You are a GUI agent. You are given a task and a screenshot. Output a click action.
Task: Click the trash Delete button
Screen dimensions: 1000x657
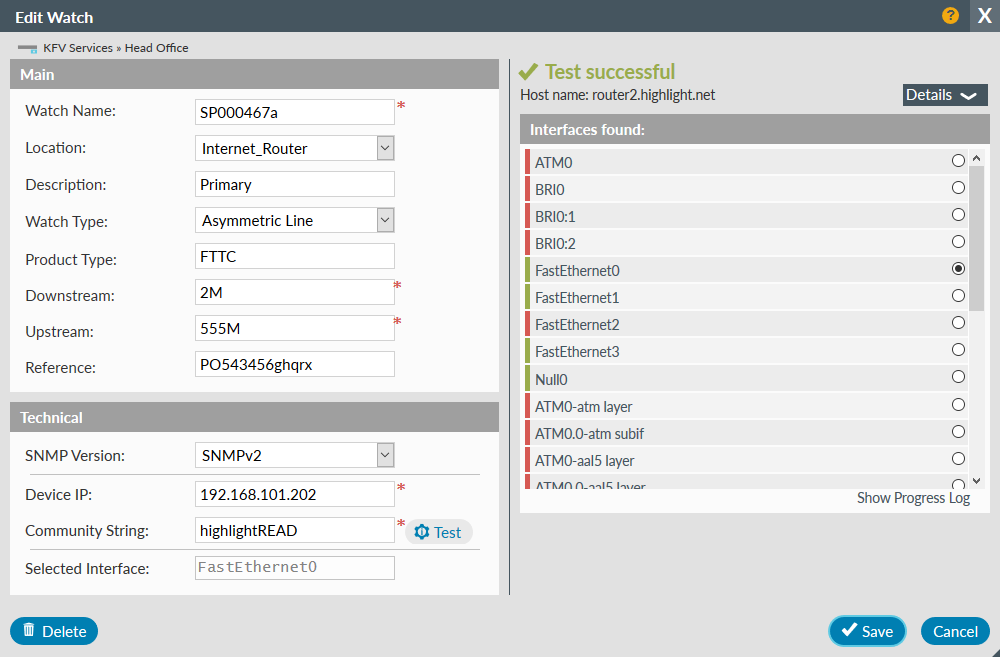(x=54, y=631)
